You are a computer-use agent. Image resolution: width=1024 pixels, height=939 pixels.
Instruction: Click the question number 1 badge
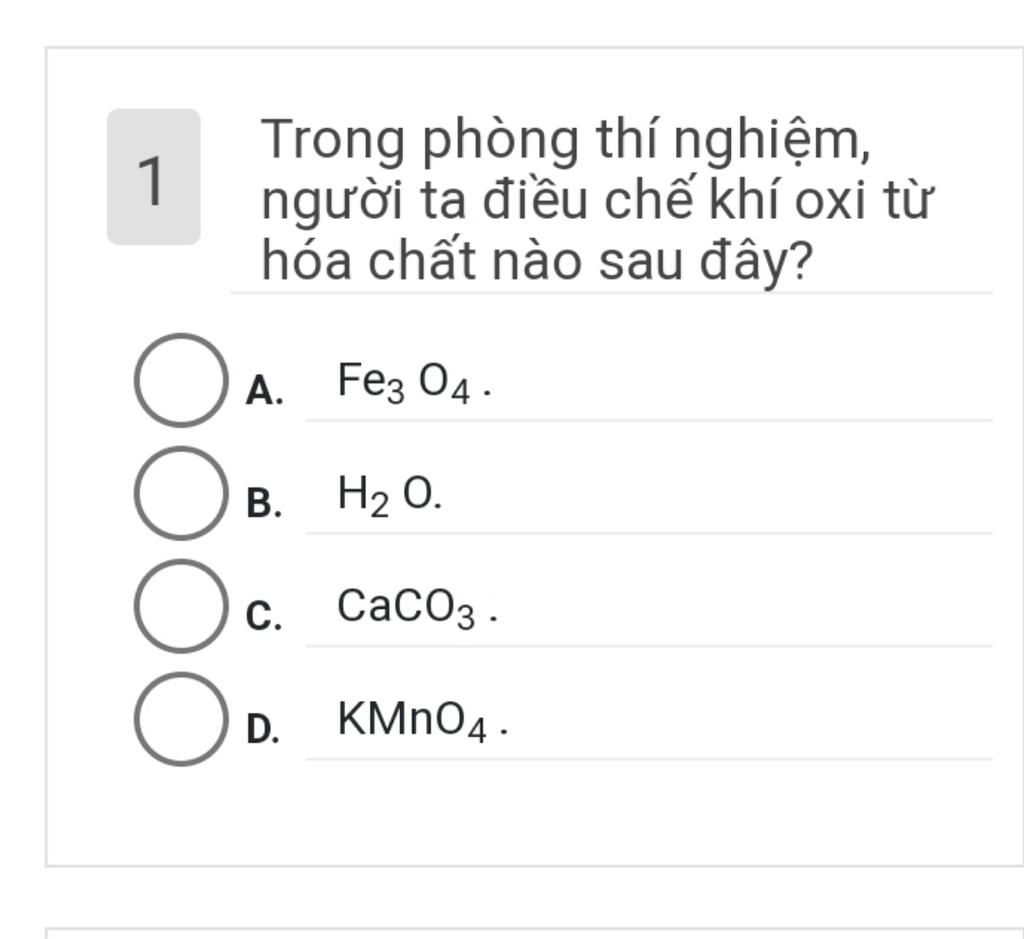(x=153, y=177)
